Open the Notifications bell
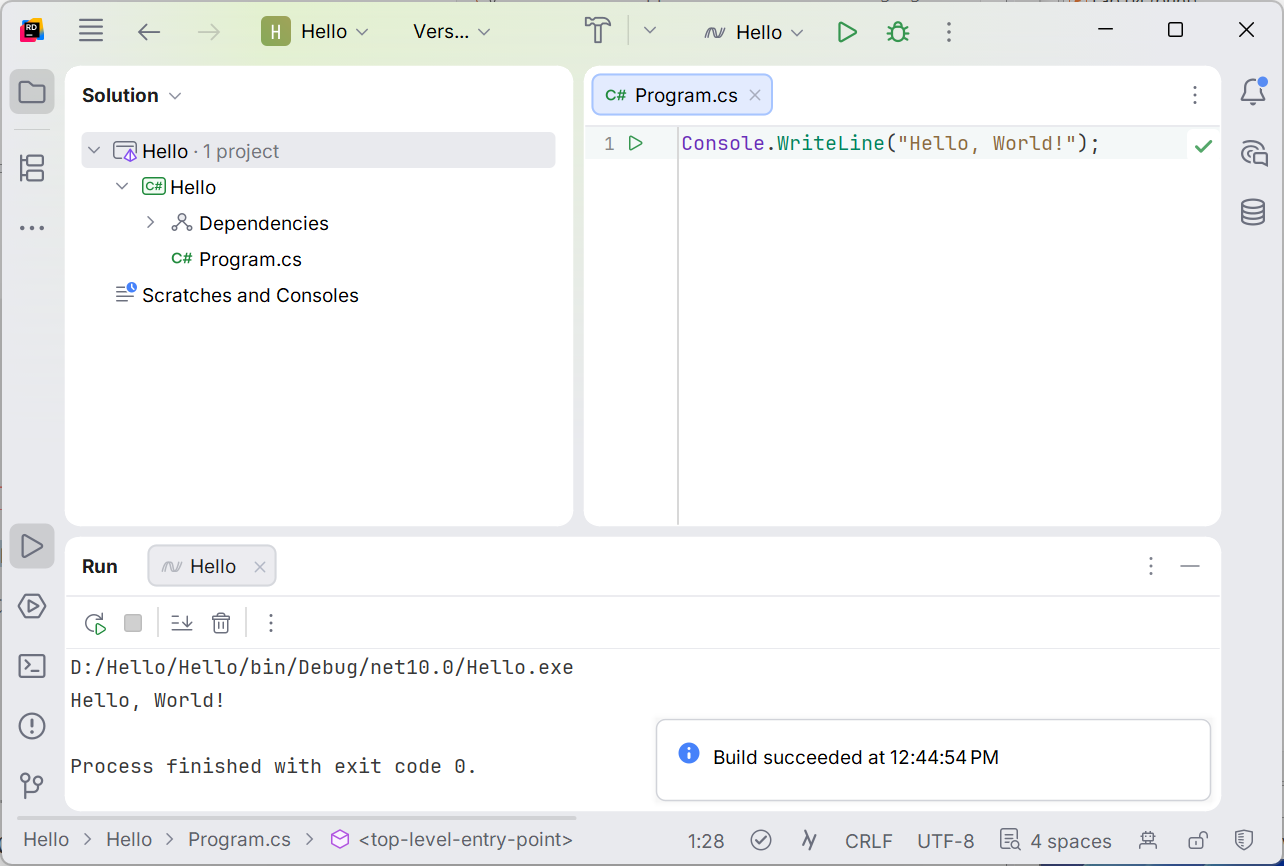Screen dimensions: 1284x866 click(x=1253, y=92)
